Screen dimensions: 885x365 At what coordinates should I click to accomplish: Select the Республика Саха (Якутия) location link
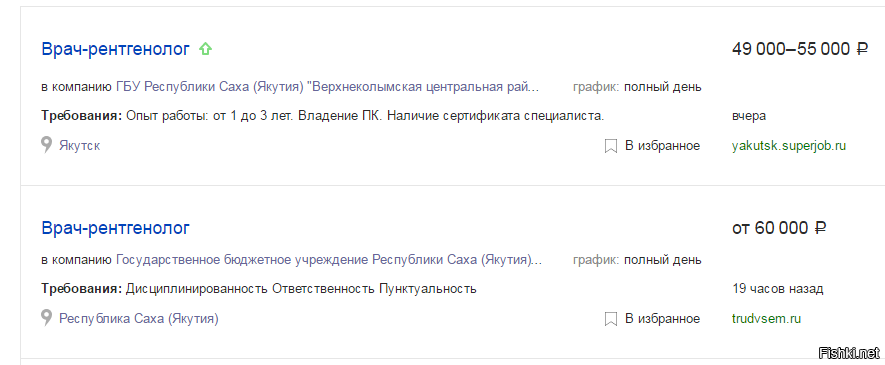(139, 319)
